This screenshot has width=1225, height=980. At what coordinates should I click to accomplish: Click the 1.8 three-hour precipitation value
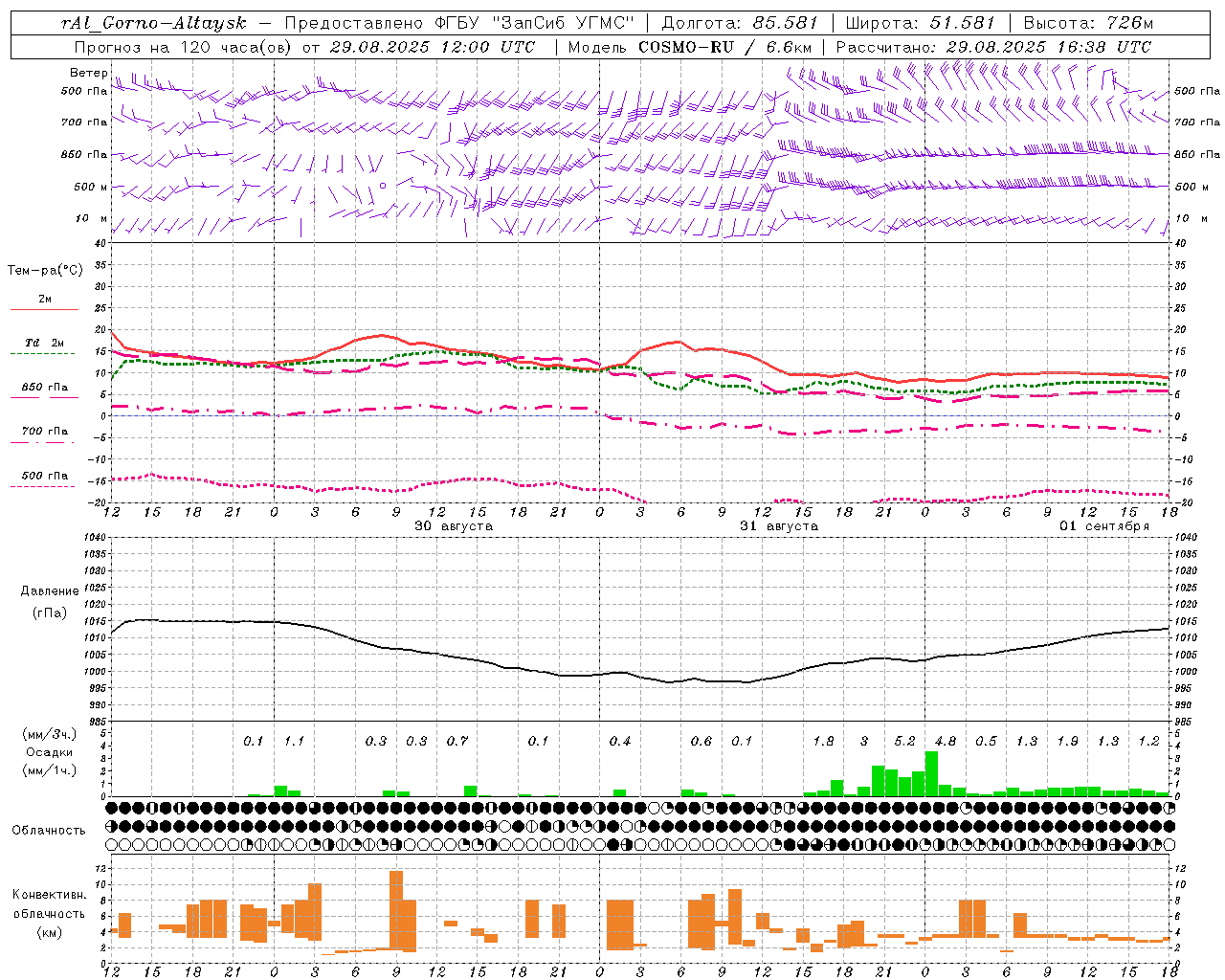pos(823,742)
